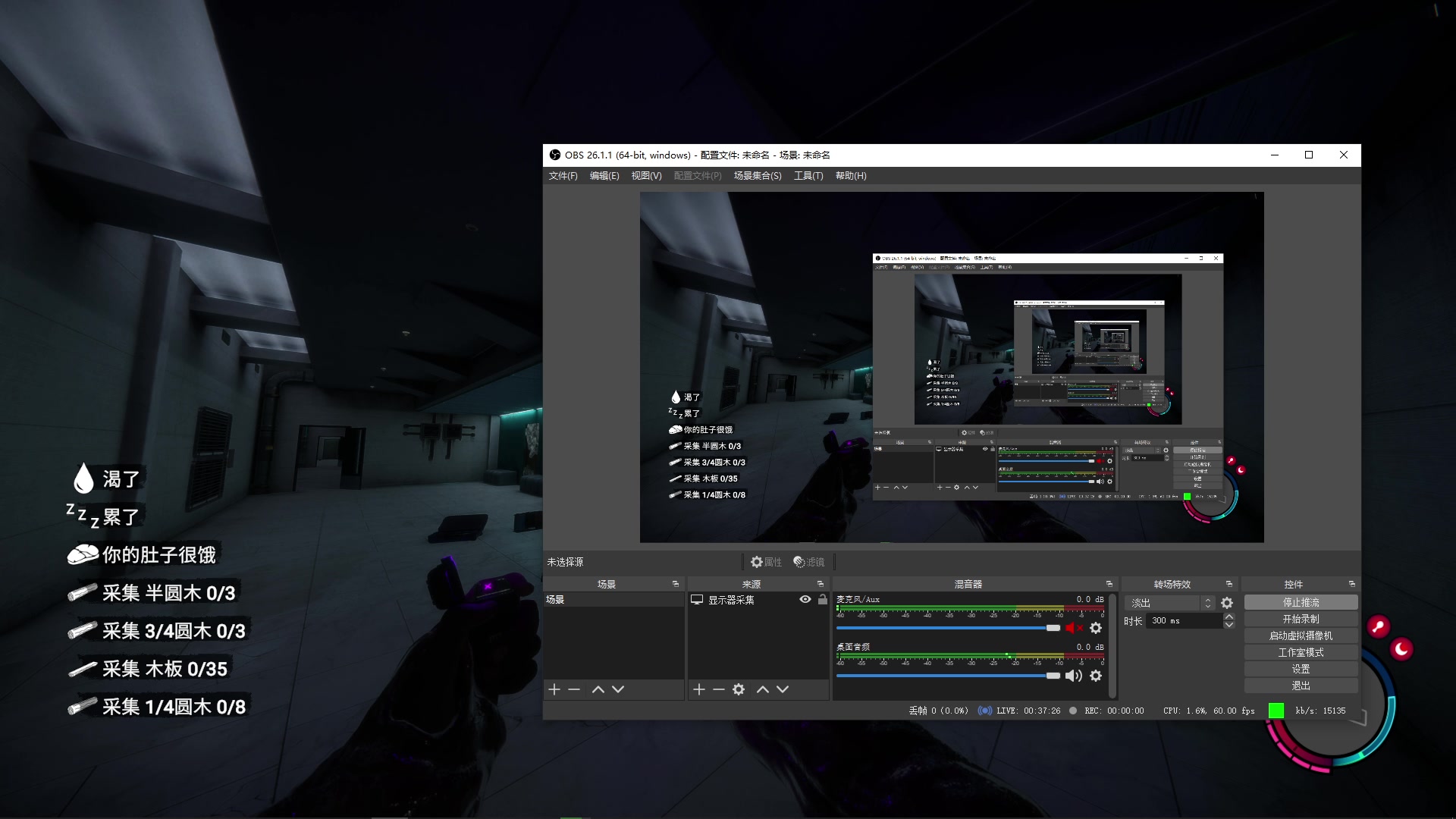The image size is (1456, 819).
Task: Open the 编辑(E) menu
Action: (604, 176)
